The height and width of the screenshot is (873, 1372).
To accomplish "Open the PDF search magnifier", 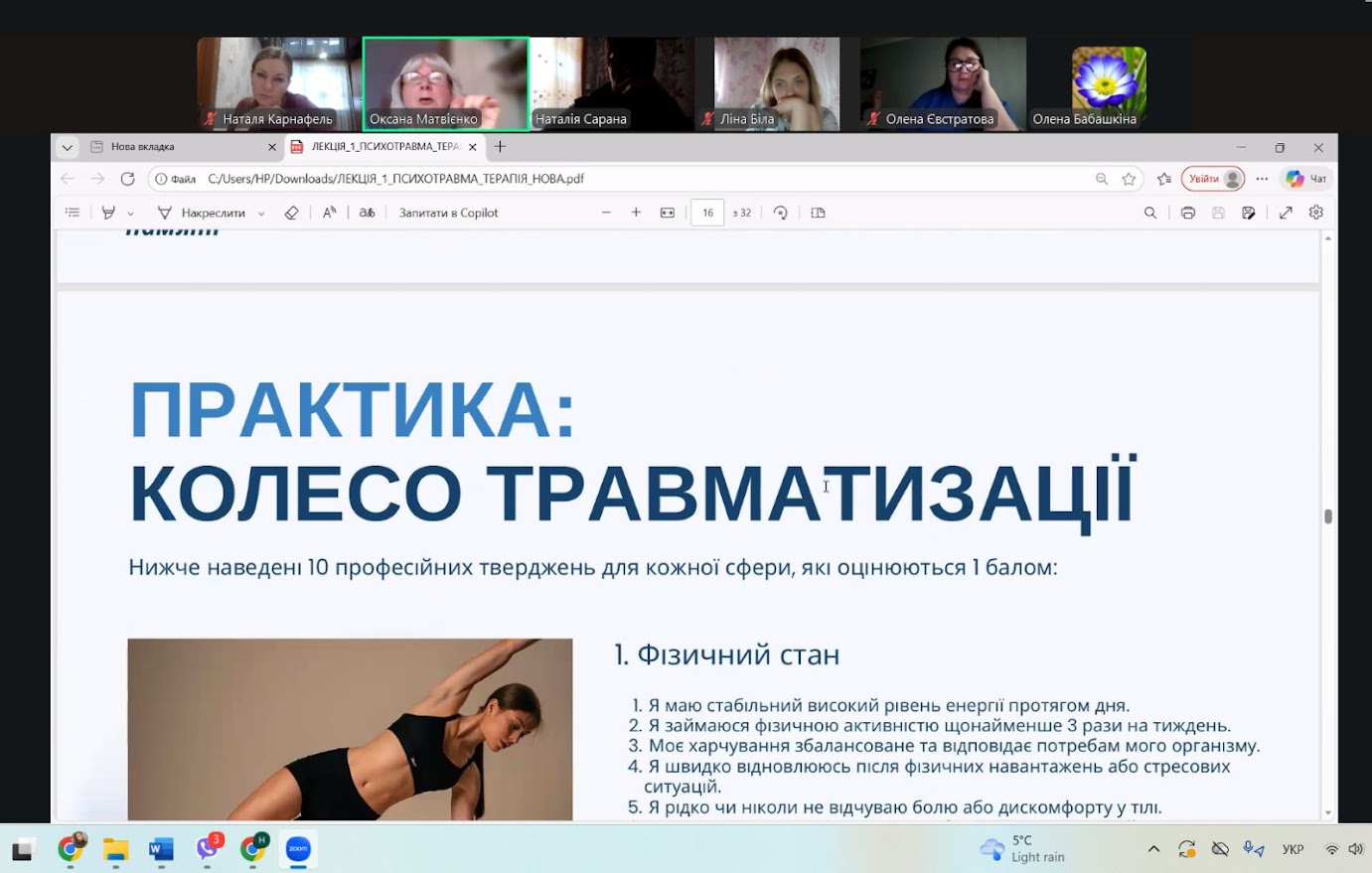I will click(x=1150, y=213).
